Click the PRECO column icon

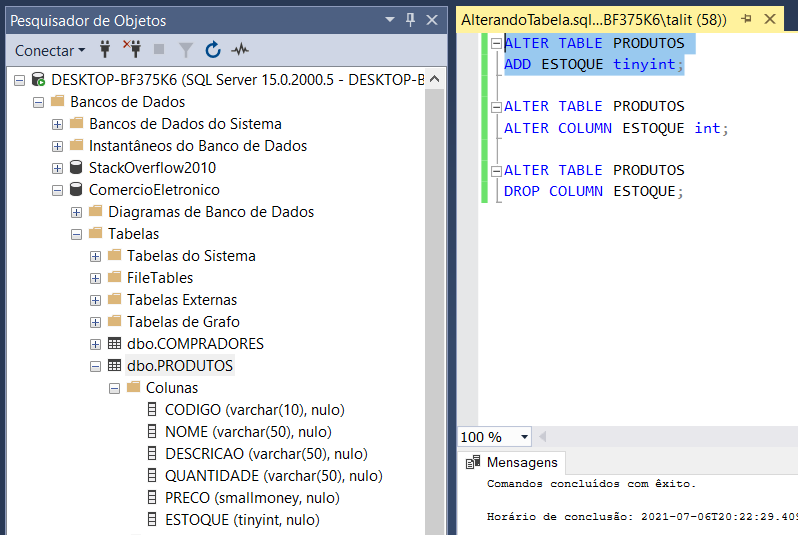click(152, 497)
